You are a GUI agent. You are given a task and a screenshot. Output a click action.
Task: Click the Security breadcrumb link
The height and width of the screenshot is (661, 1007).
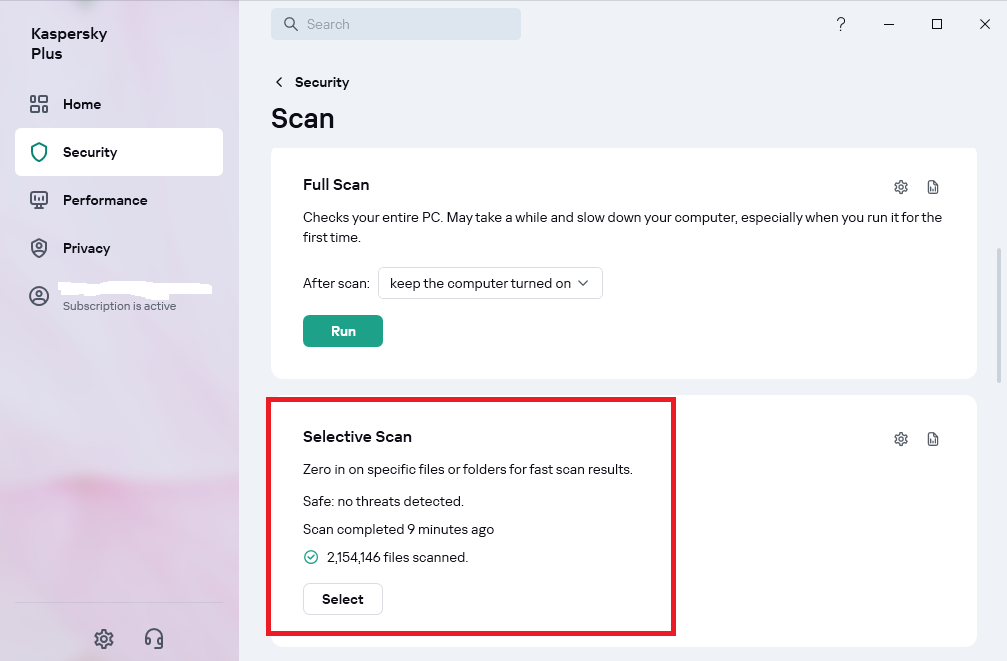[x=322, y=82]
